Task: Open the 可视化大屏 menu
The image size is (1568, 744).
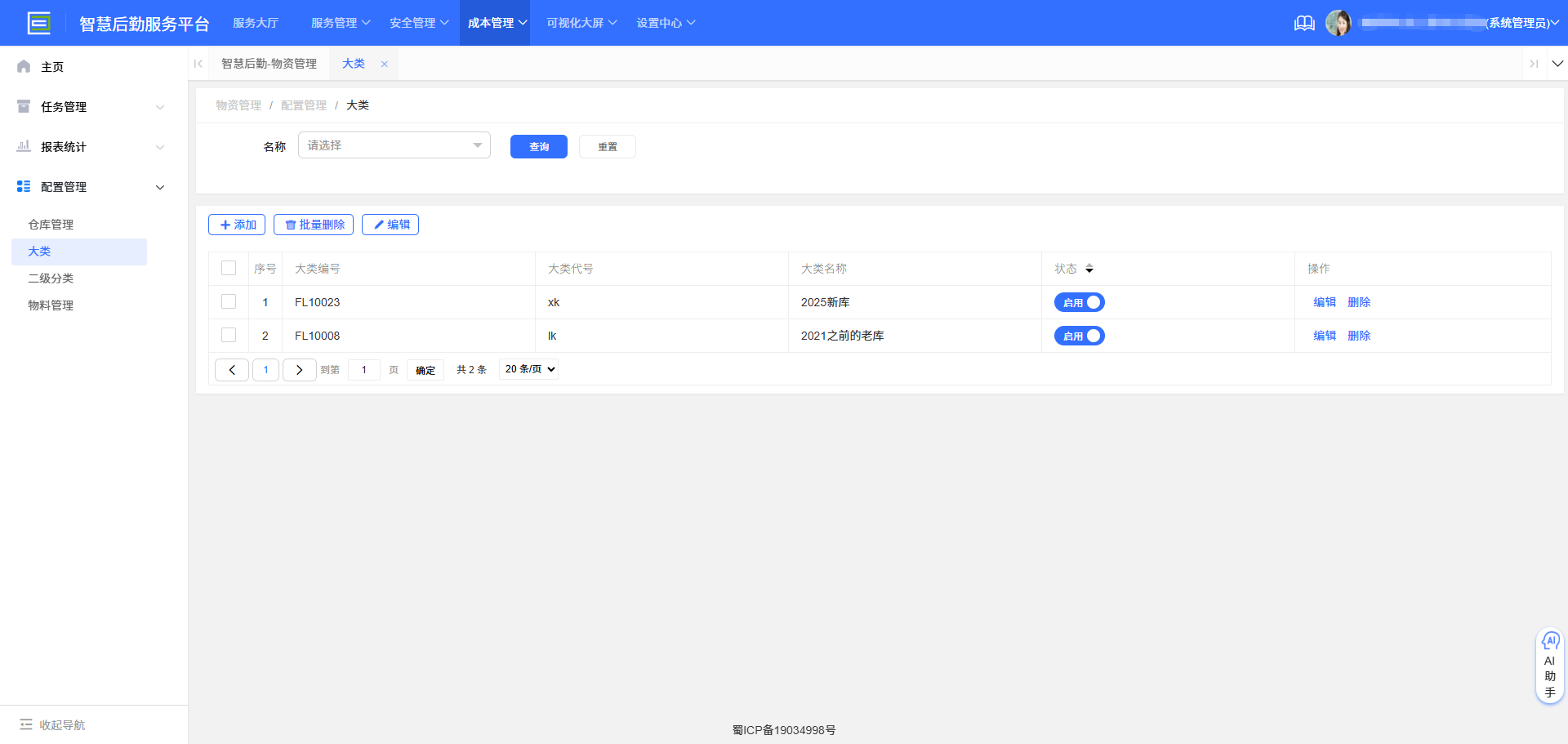Action: pos(580,23)
